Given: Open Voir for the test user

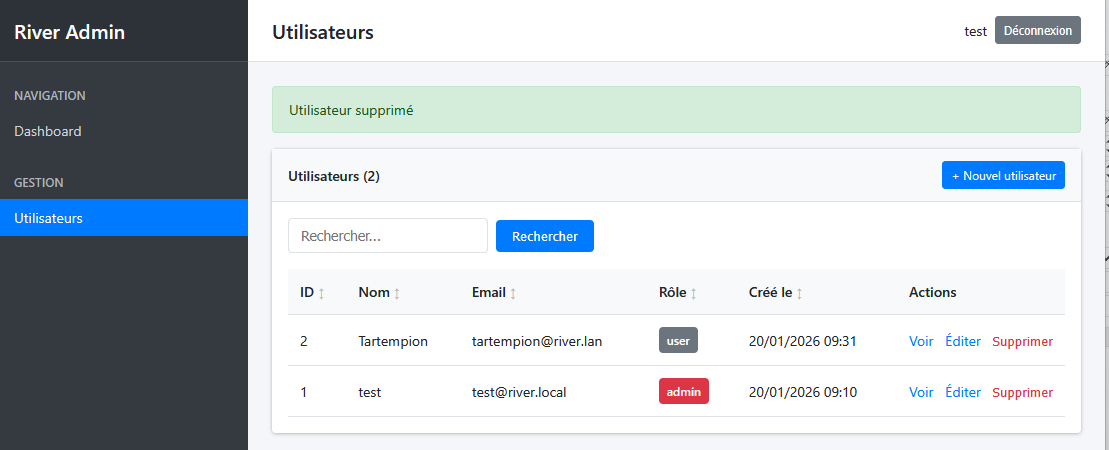Looking at the screenshot, I should click(x=920, y=392).
